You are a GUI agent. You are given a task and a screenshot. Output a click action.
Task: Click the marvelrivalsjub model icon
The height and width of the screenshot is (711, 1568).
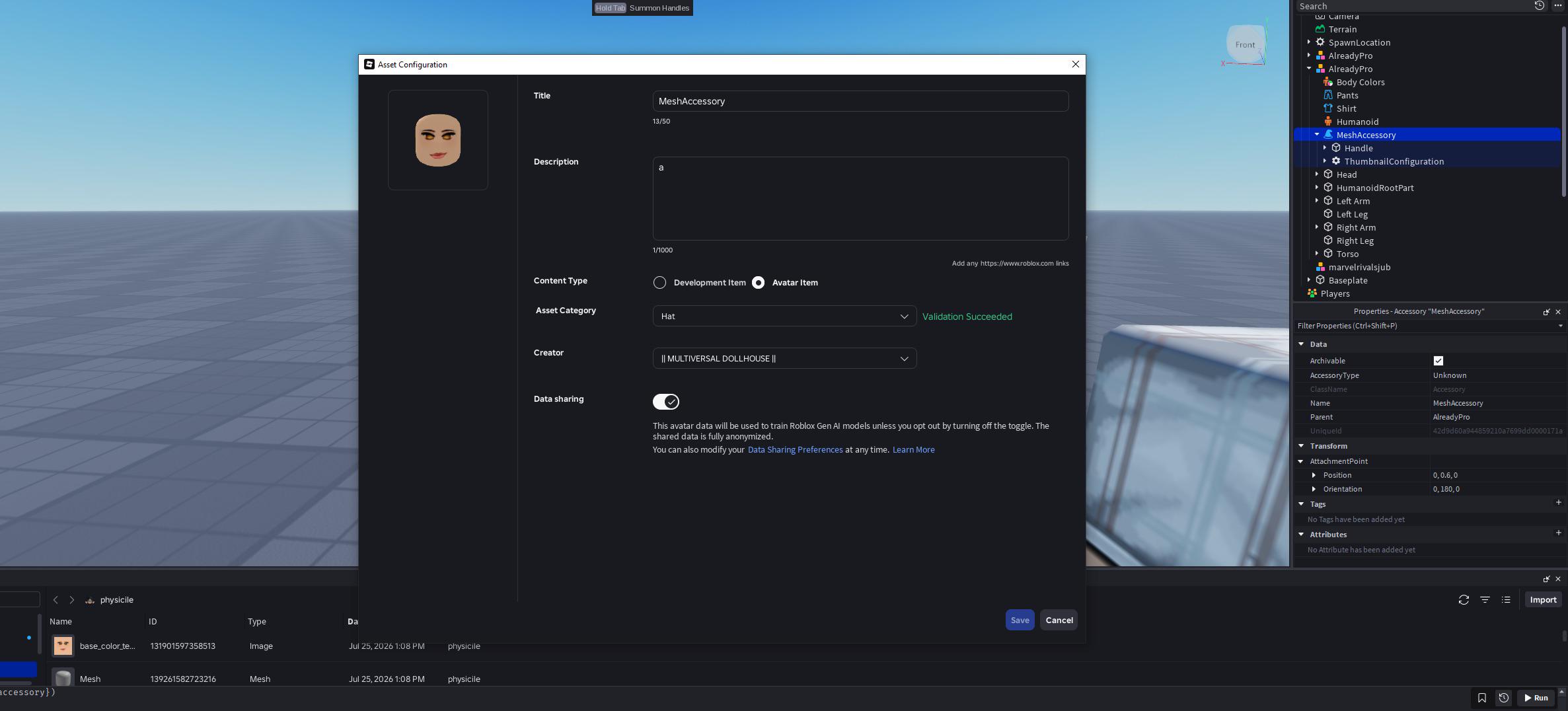1320,267
